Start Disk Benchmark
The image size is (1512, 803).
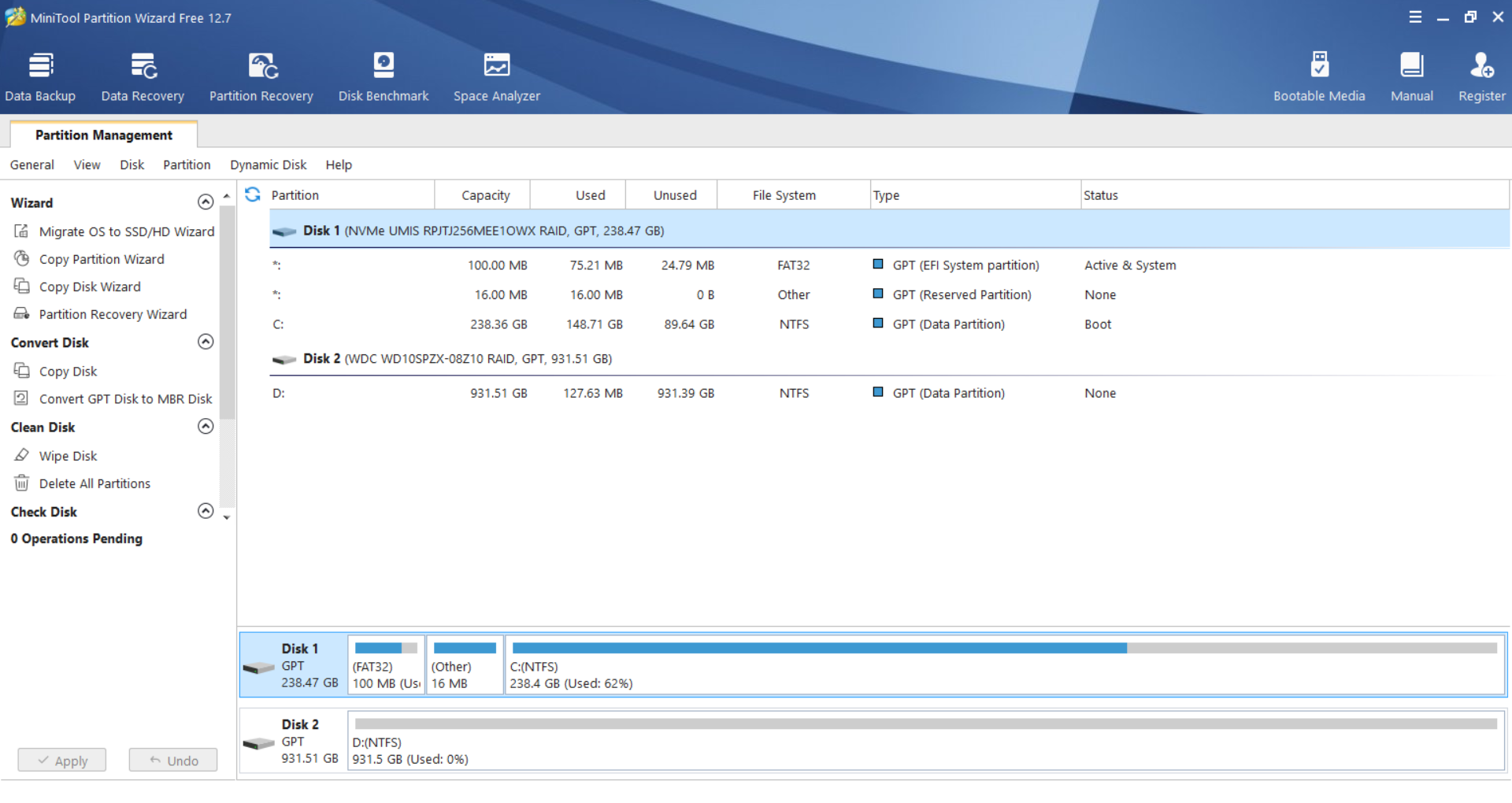click(384, 76)
